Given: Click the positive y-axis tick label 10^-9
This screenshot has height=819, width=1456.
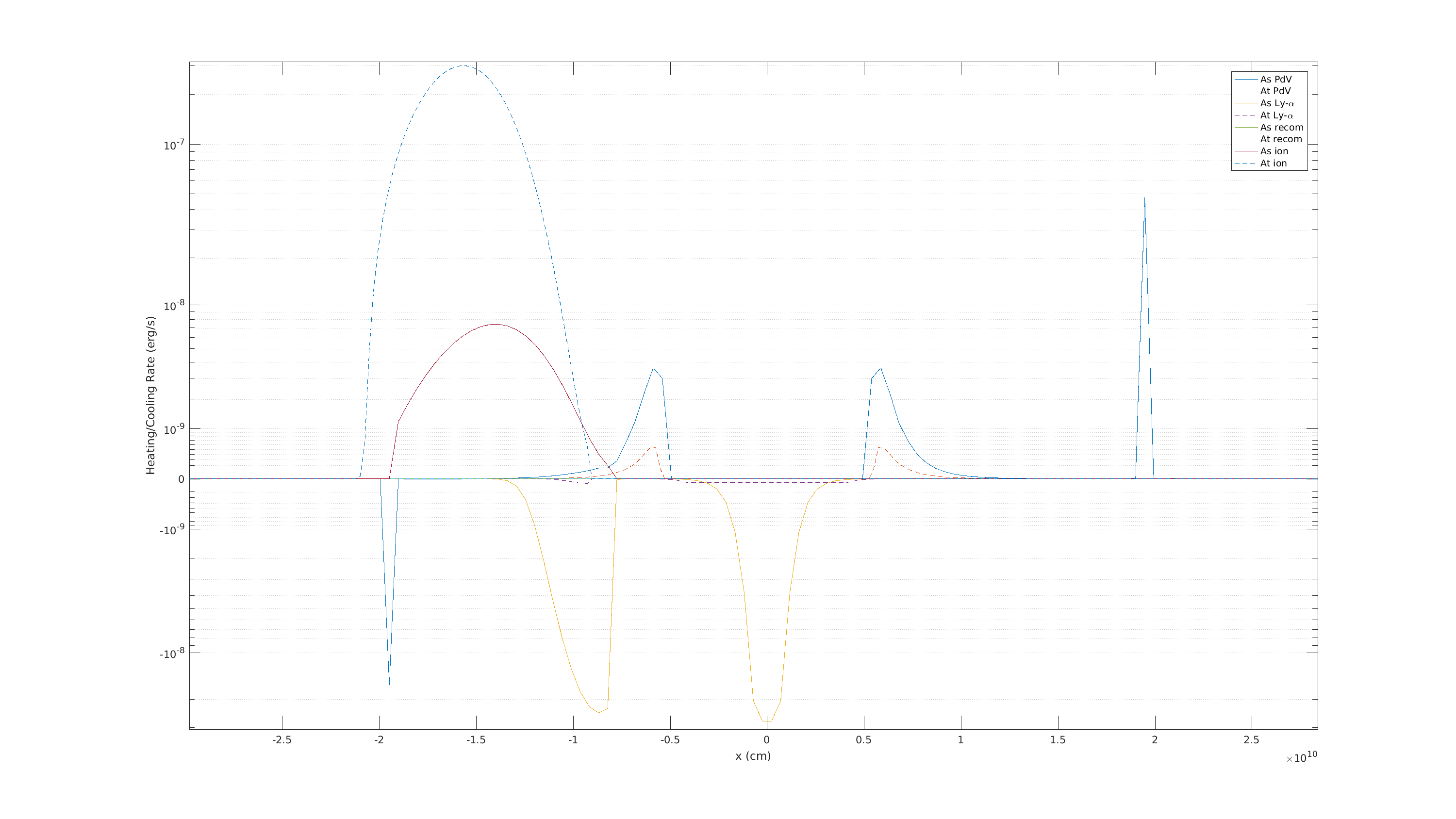Looking at the screenshot, I should 174,429.
